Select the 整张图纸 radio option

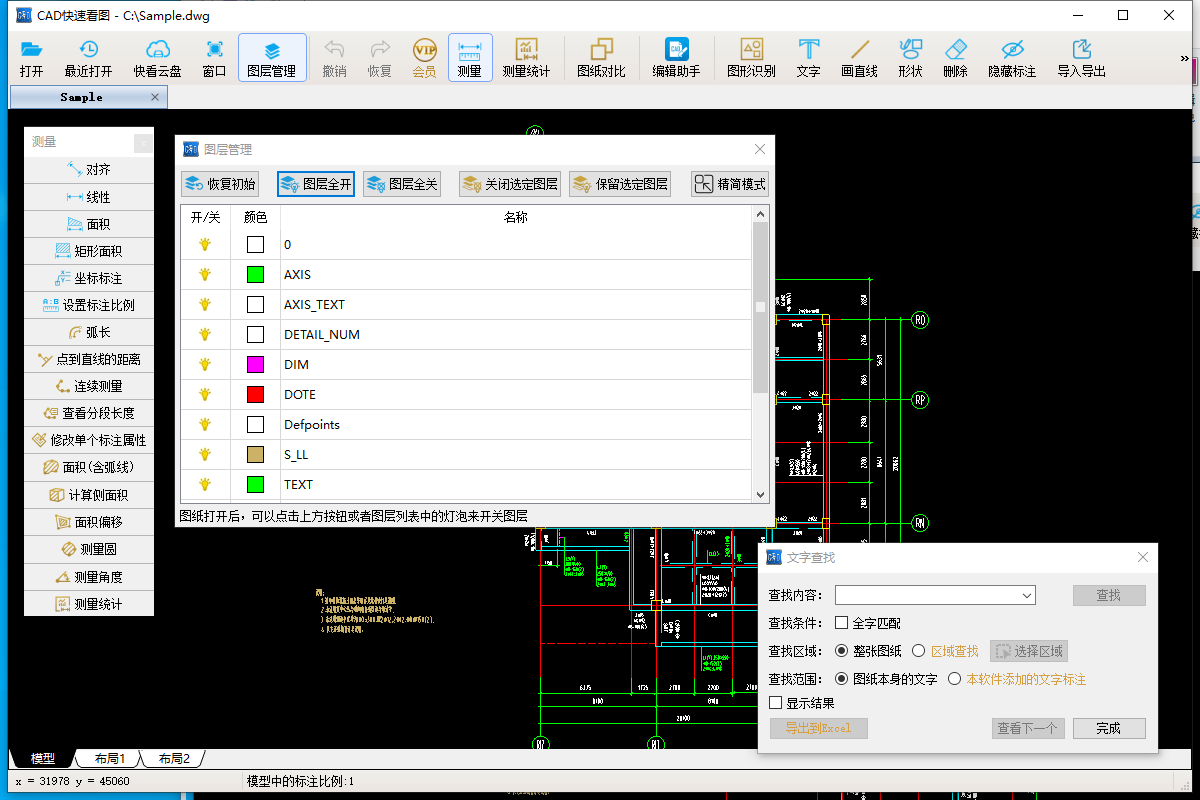[x=841, y=651]
